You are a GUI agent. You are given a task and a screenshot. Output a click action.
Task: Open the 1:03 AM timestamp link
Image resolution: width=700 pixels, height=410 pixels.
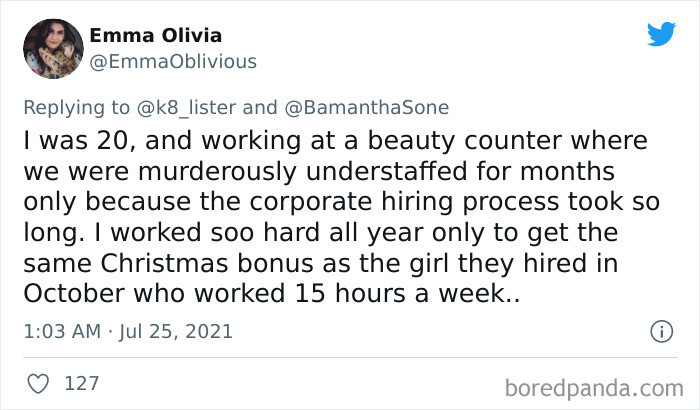coord(60,330)
